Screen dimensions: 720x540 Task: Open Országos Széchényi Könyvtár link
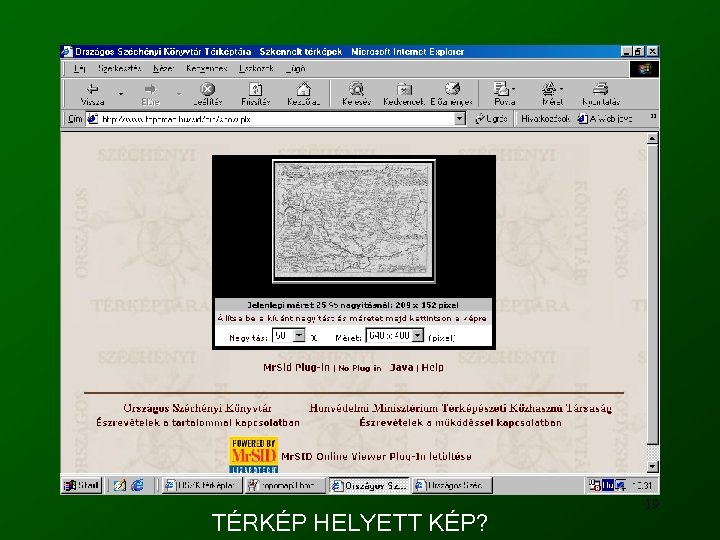click(x=197, y=408)
